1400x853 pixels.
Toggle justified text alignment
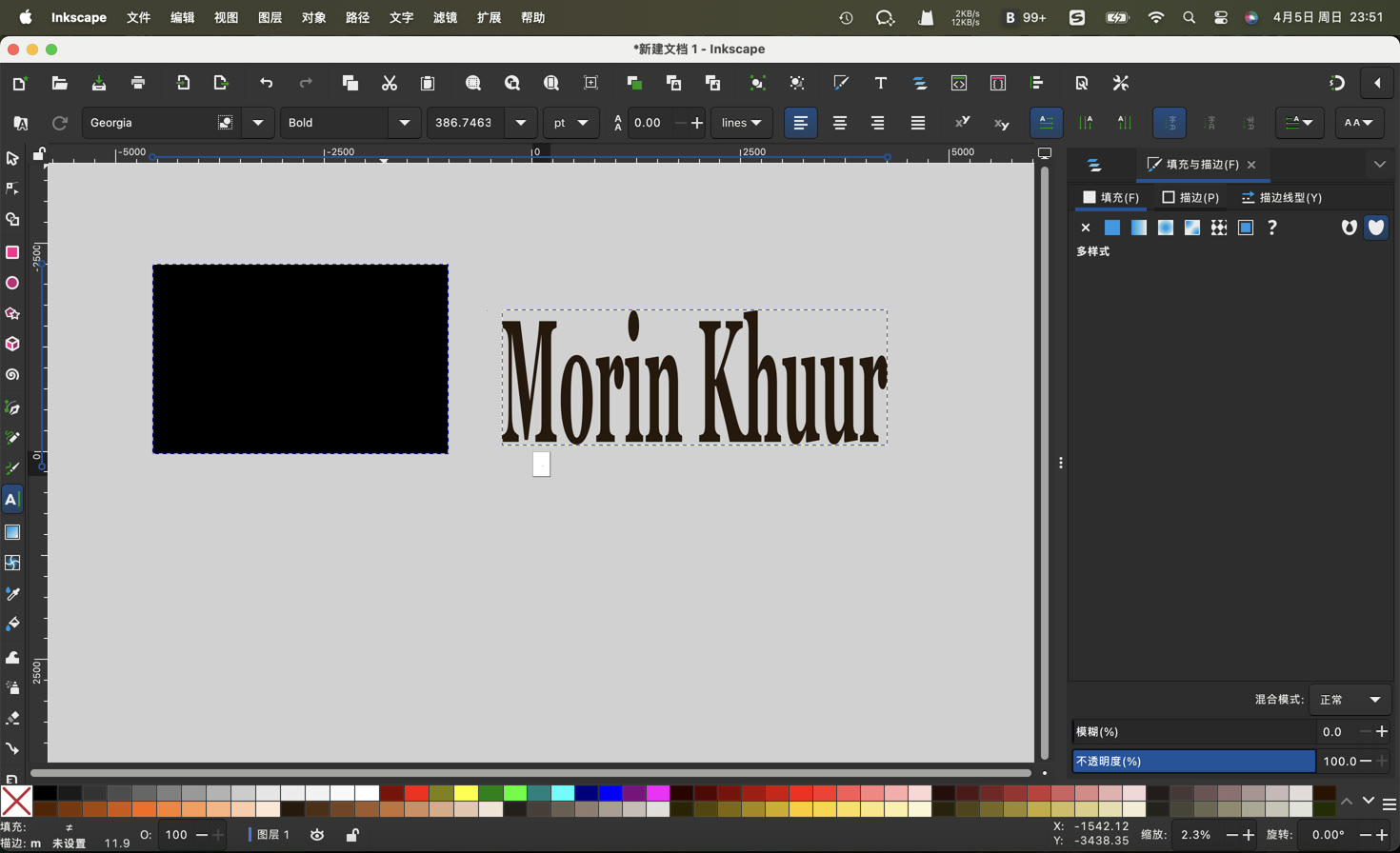[917, 123]
